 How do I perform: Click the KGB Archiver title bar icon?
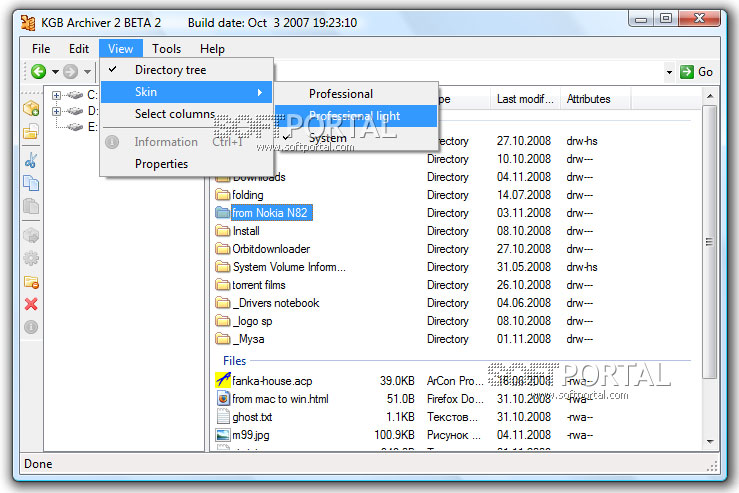pyautogui.click(x=28, y=23)
